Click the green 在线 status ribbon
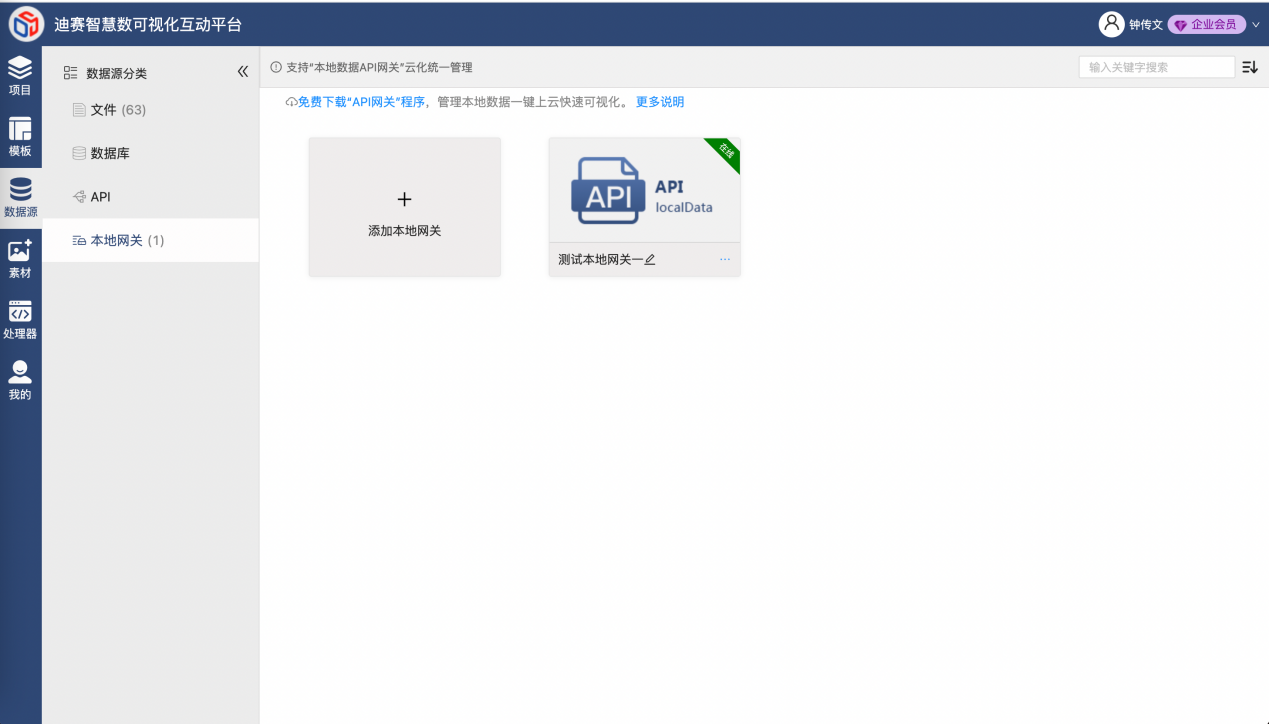Screen dimensions: 1269x724 point(726,152)
